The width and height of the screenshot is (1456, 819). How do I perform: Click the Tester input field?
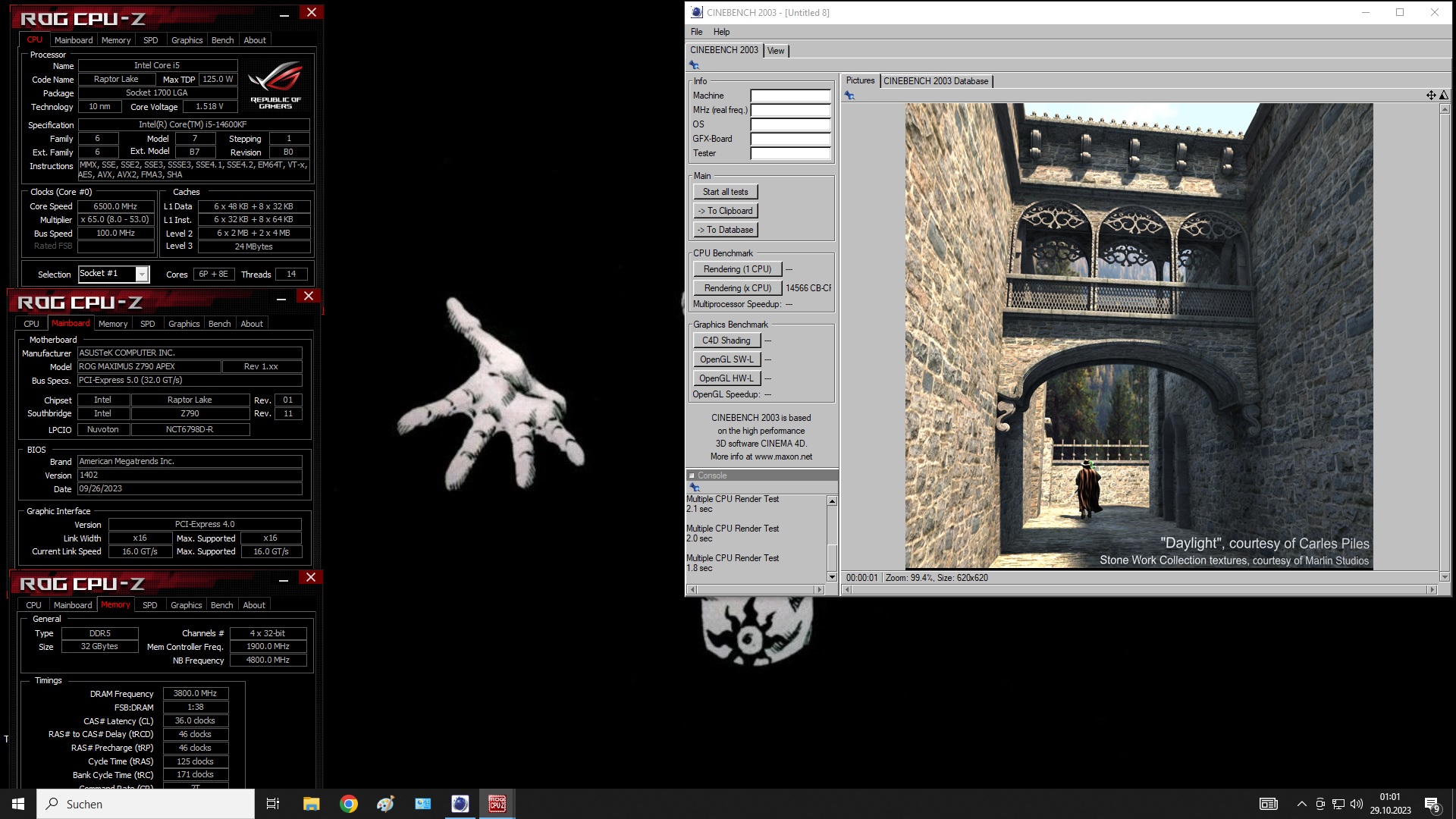pos(790,153)
